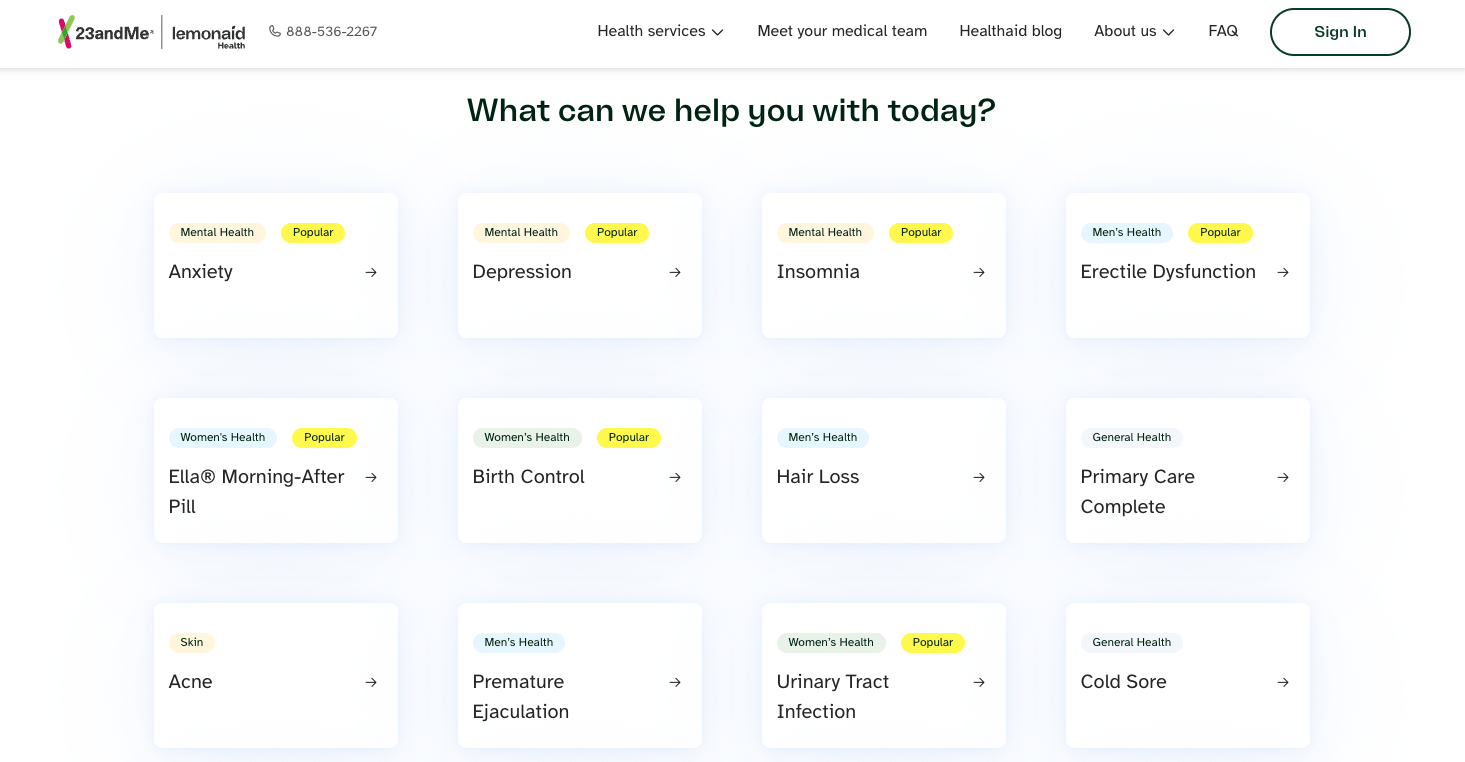The width and height of the screenshot is (1465, 762).
Task: Call 888-536-2267 via the header link
Action: [x=332, y=31]
